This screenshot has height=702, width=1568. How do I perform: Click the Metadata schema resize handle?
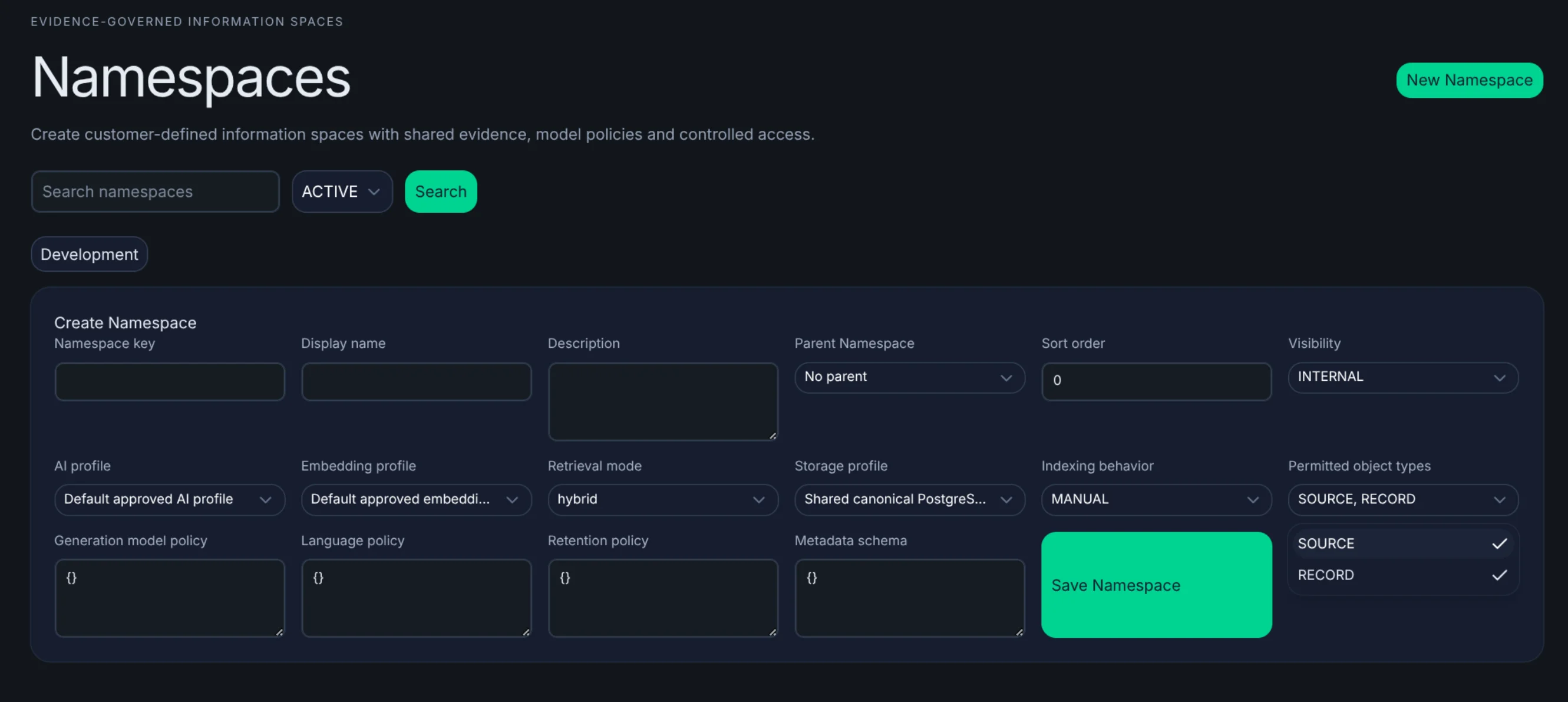coord(1019,631)
